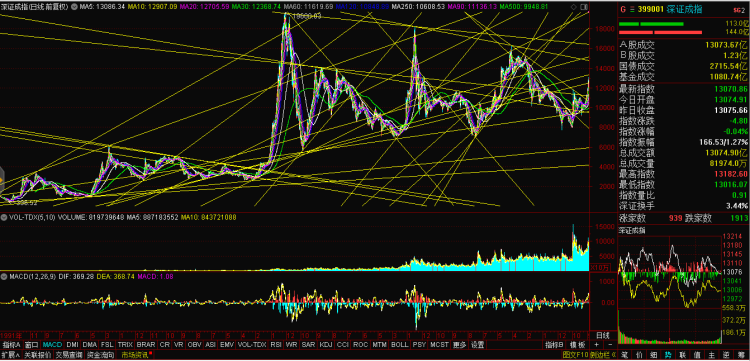Screen dimensions: 750x361
Task: Select the 价 price-distribution icon
Action: [x=639, y=355]
